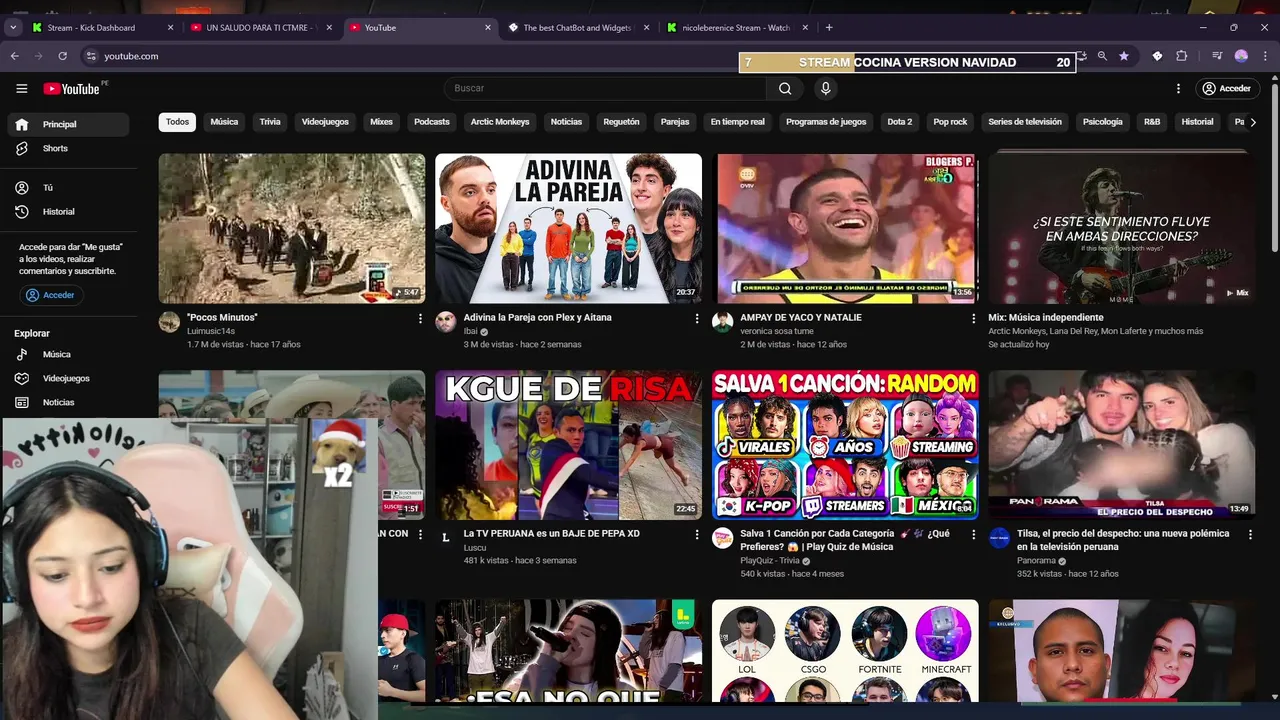Open Adivina la Pareja video thumbnail
1280x720 pixels.
[568, 228]
